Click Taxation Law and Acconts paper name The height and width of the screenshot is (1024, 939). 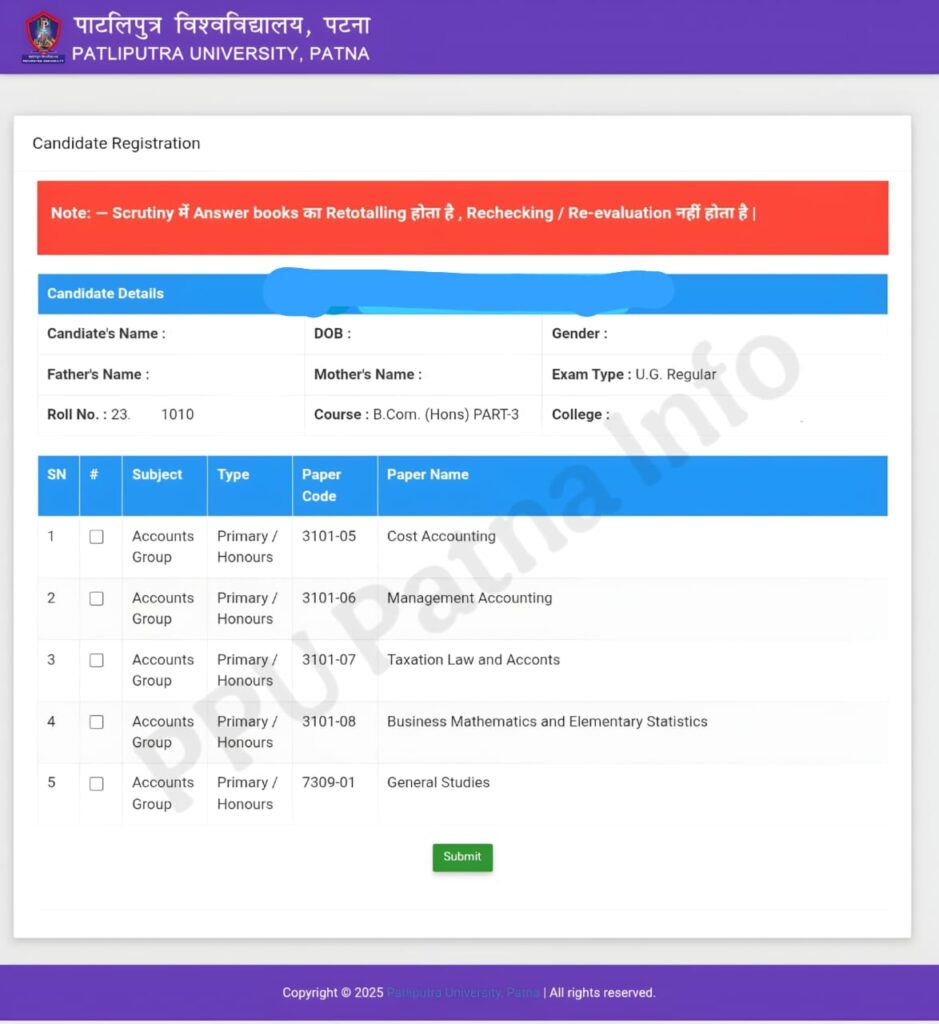[x=473, y=660]
